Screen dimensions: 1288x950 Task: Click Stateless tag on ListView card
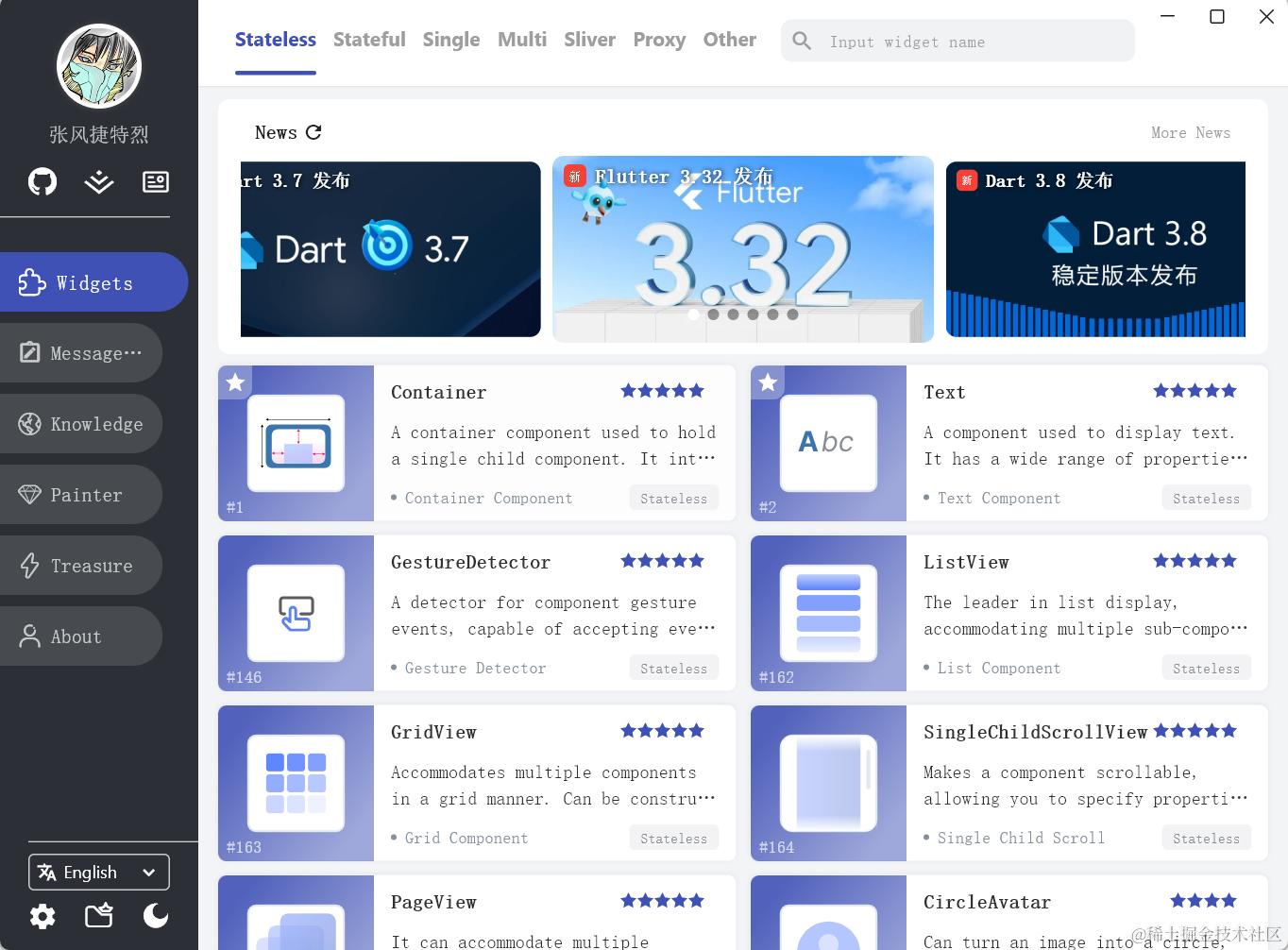(x=1206, y=668)
